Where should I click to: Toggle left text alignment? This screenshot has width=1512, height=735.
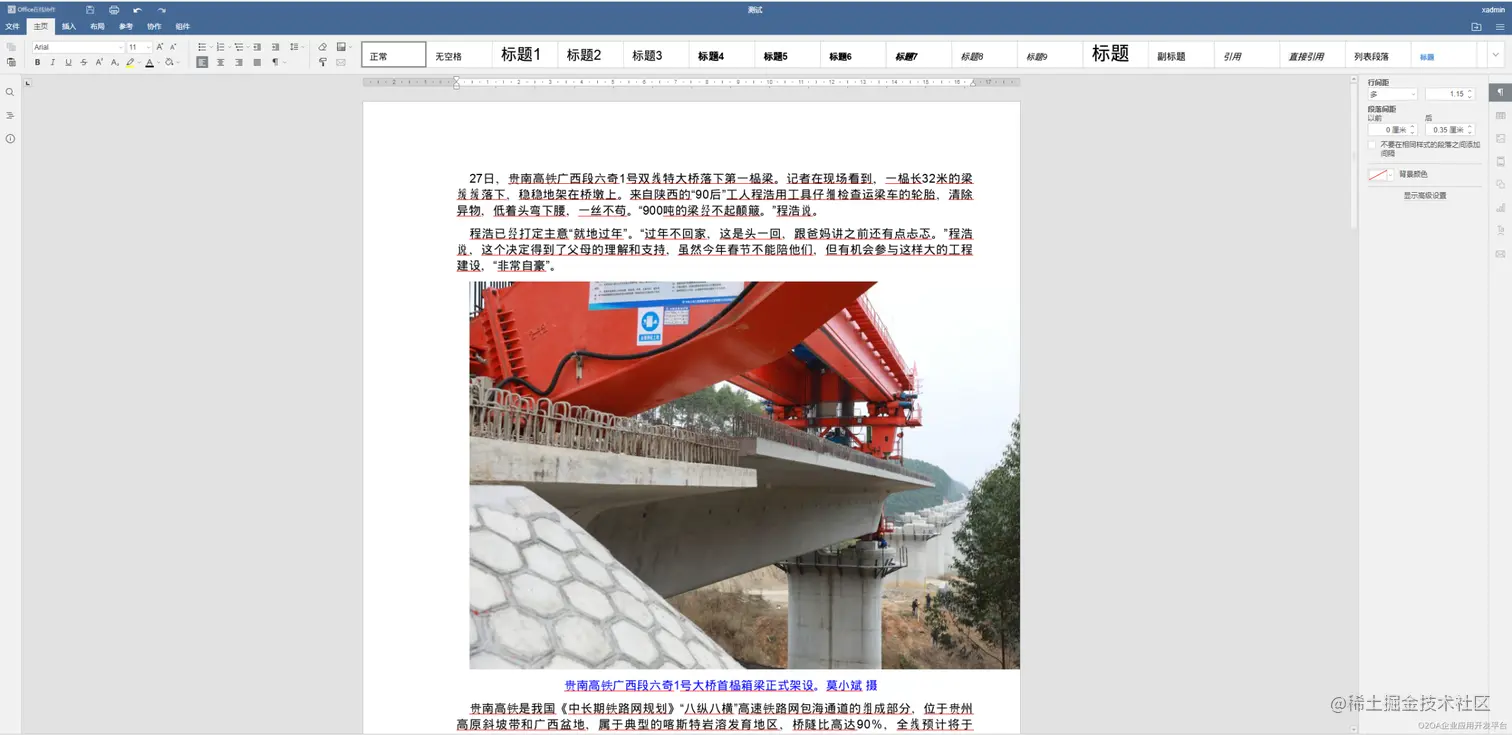tap(203, 62)
